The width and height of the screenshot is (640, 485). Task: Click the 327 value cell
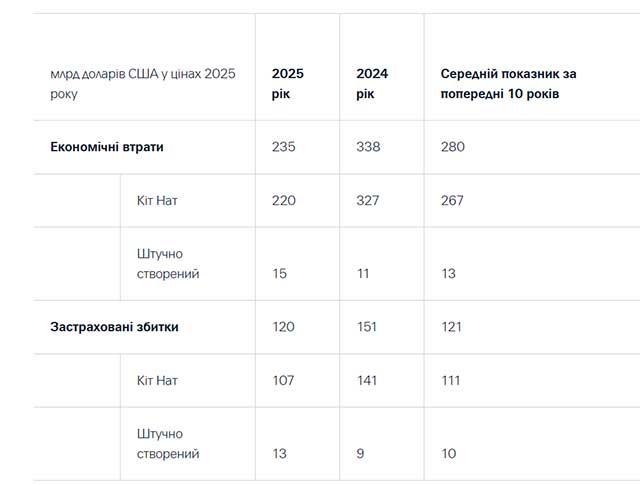click(x=368, y=200)
